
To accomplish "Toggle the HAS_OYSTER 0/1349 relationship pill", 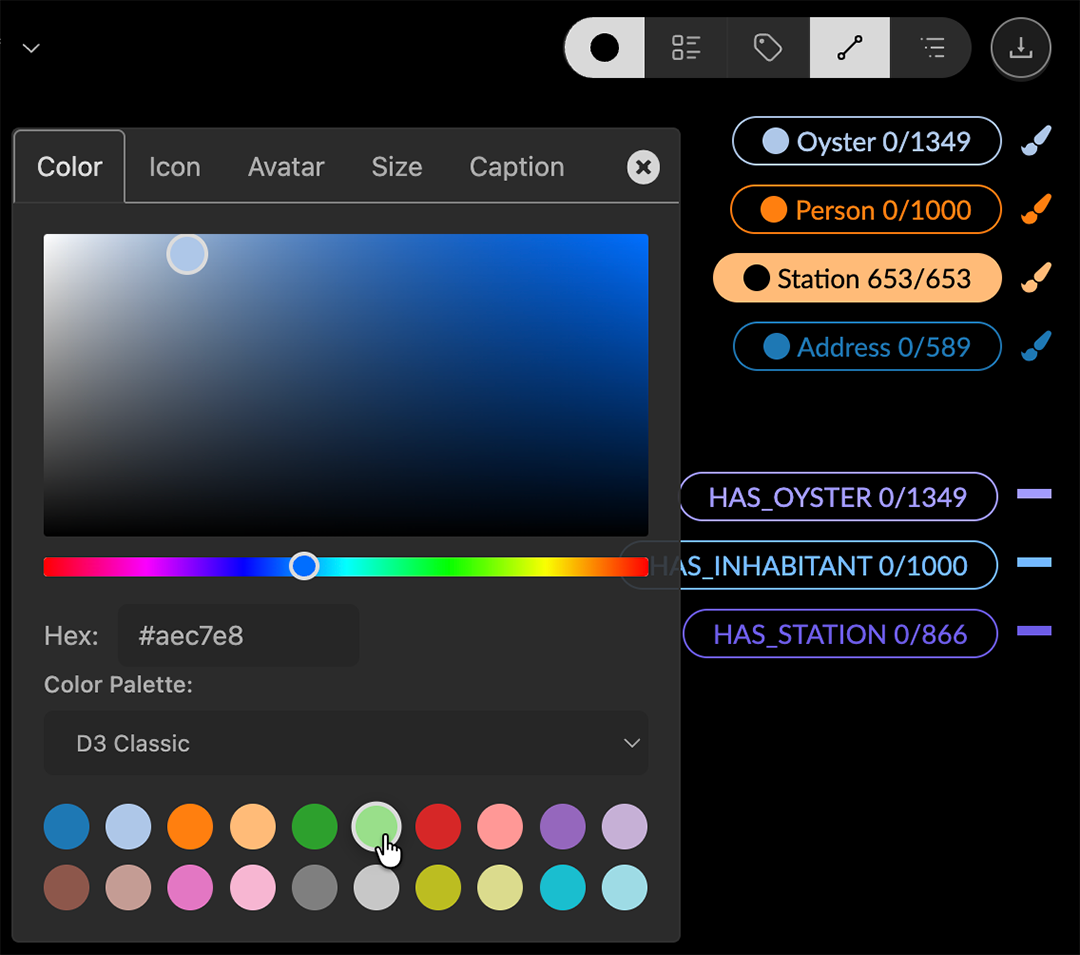I will click(x=838, y=497).
